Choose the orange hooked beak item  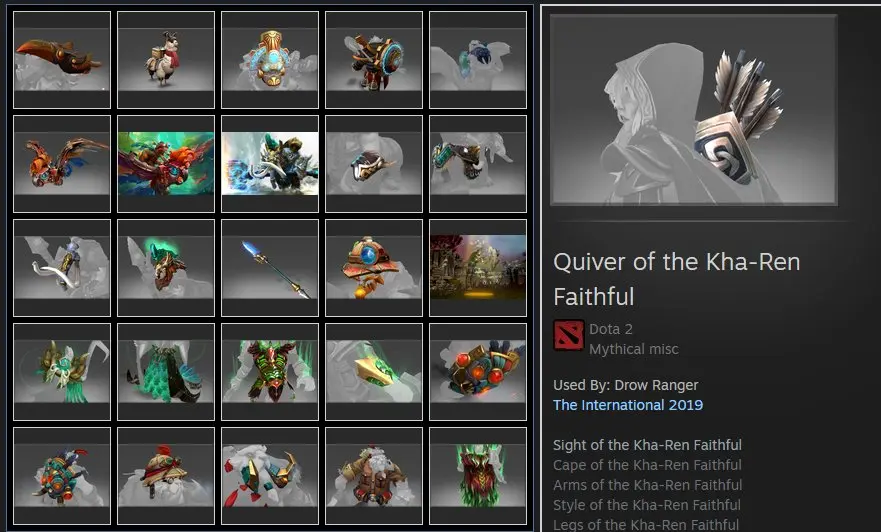click(62, 60)
